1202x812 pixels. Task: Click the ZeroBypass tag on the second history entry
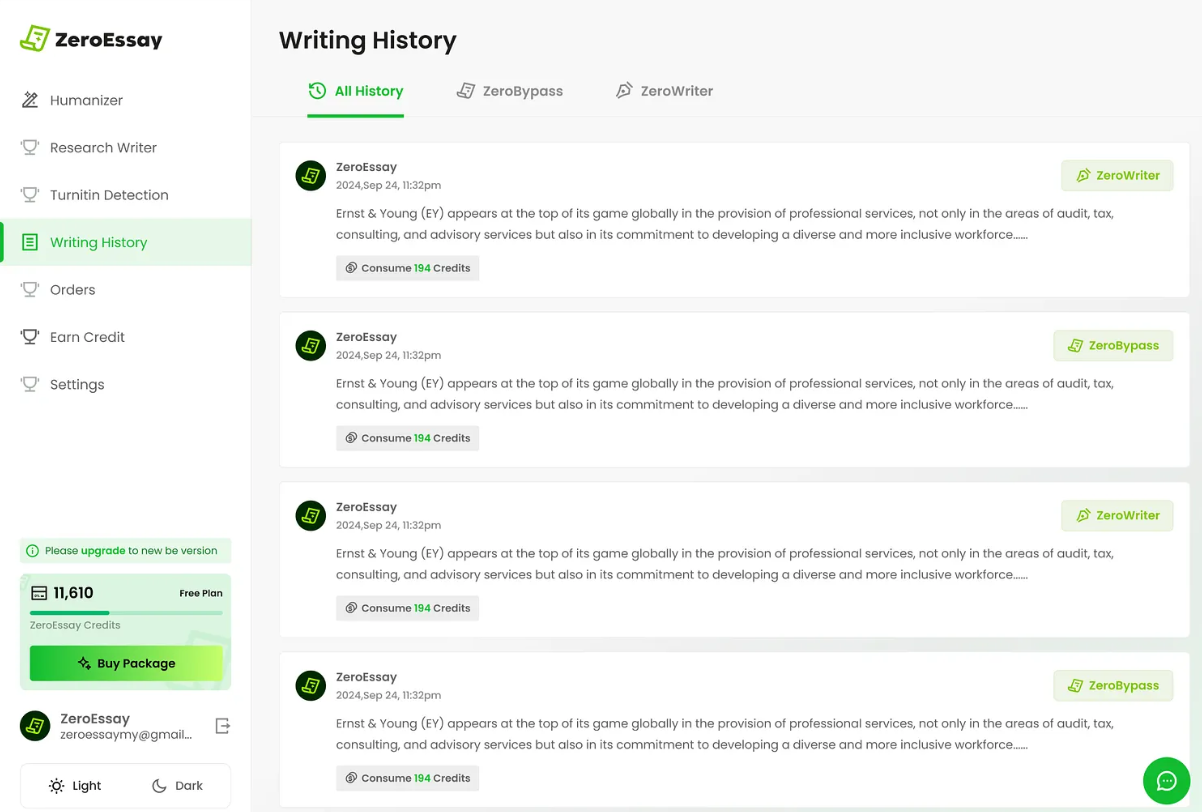[1113, 345]
